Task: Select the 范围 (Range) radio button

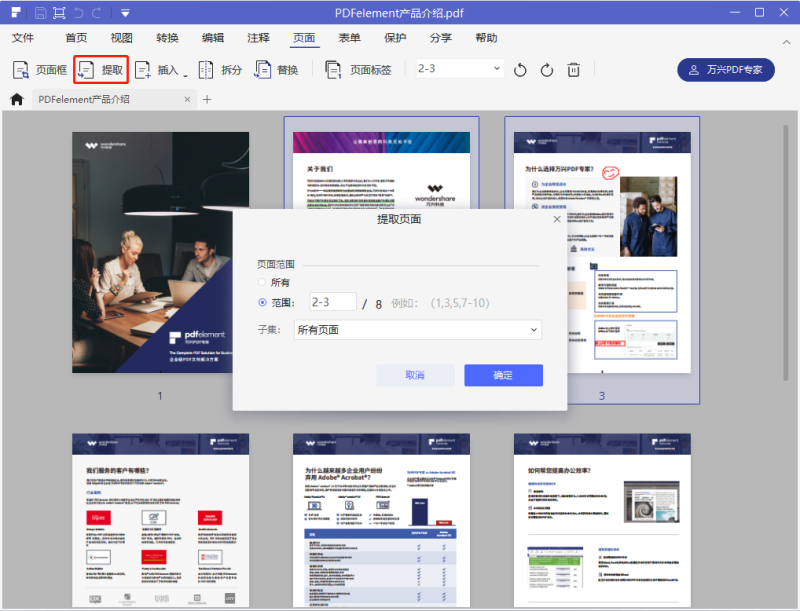Action: 263,302
